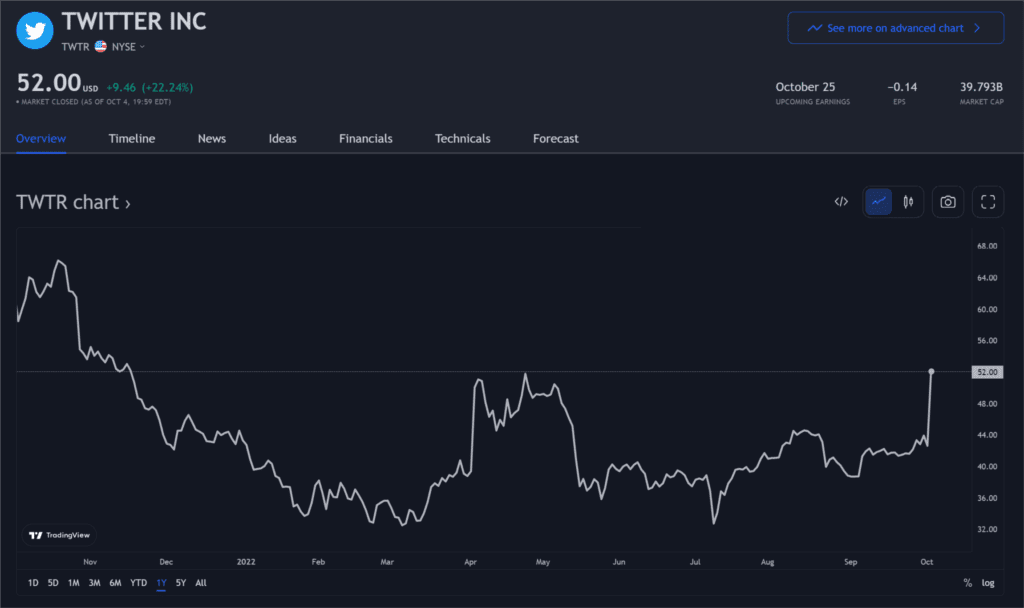Set chart range to All
This screenshot has height=608, width=1024.
click(201, 583)
